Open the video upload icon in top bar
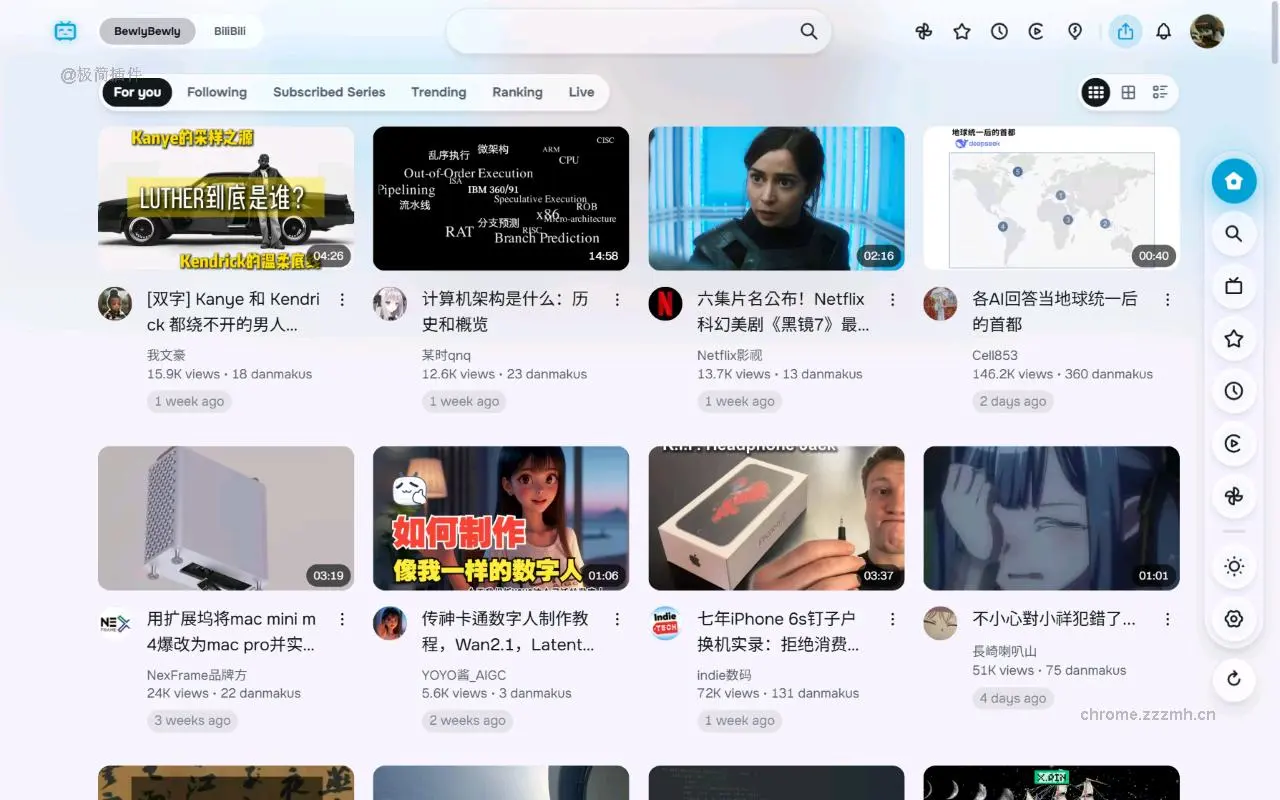Screen dimensions: 1280x800 pyautogui.click(x=1125, y=31)
